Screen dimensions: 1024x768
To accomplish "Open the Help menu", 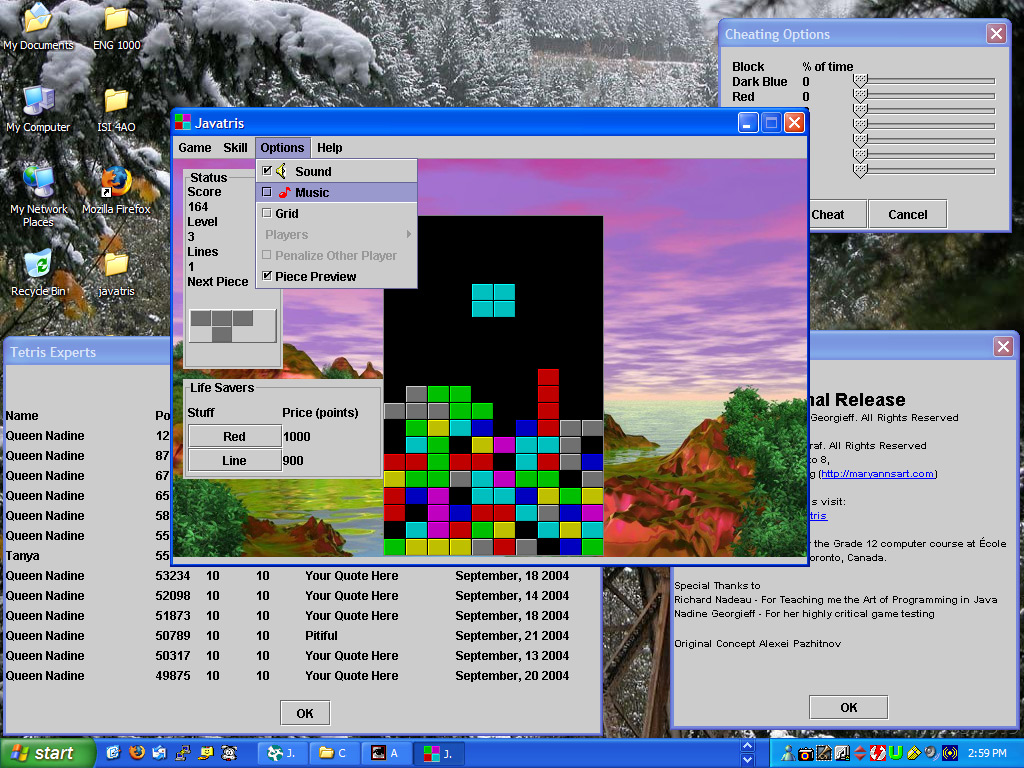I will (330, 148).
